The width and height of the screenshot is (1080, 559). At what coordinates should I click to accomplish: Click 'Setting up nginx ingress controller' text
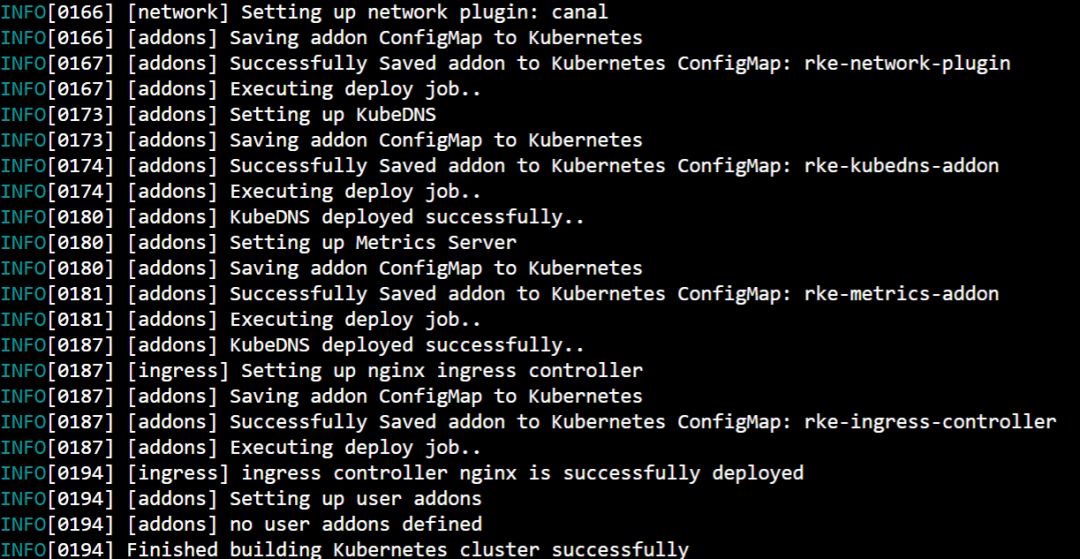442,371
